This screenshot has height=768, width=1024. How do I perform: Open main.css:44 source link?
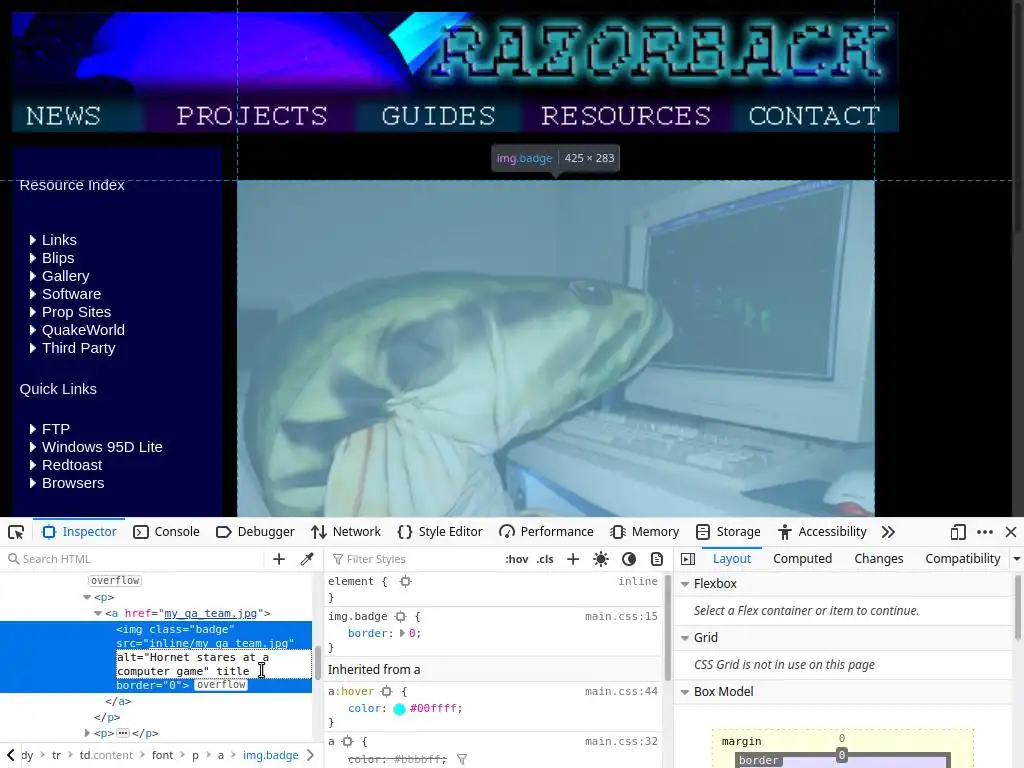click(x=621, y=692)
